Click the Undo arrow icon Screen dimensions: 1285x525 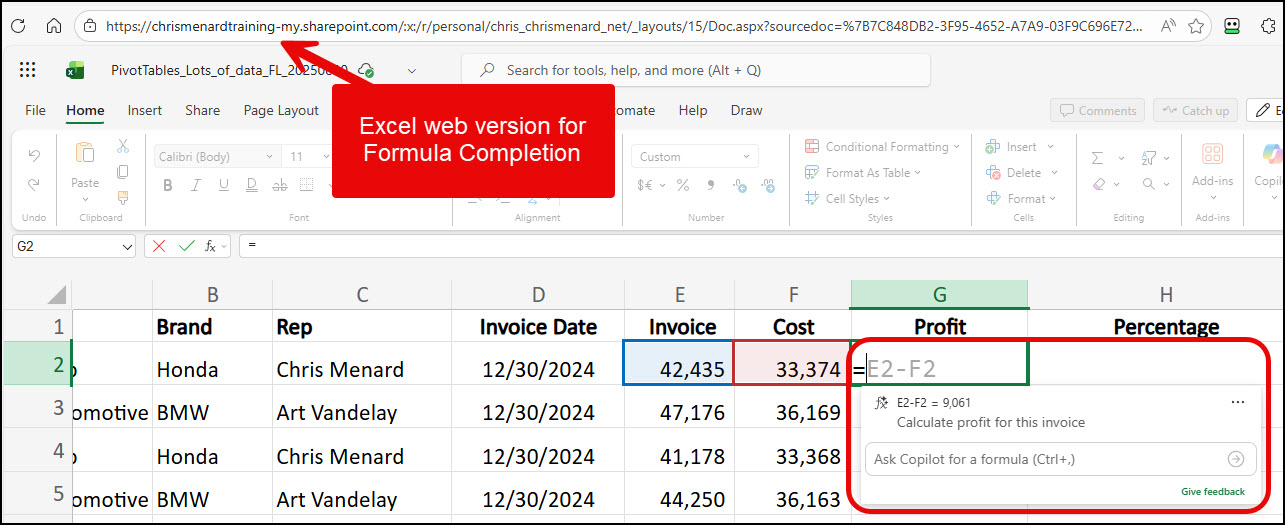click(34, 156)
